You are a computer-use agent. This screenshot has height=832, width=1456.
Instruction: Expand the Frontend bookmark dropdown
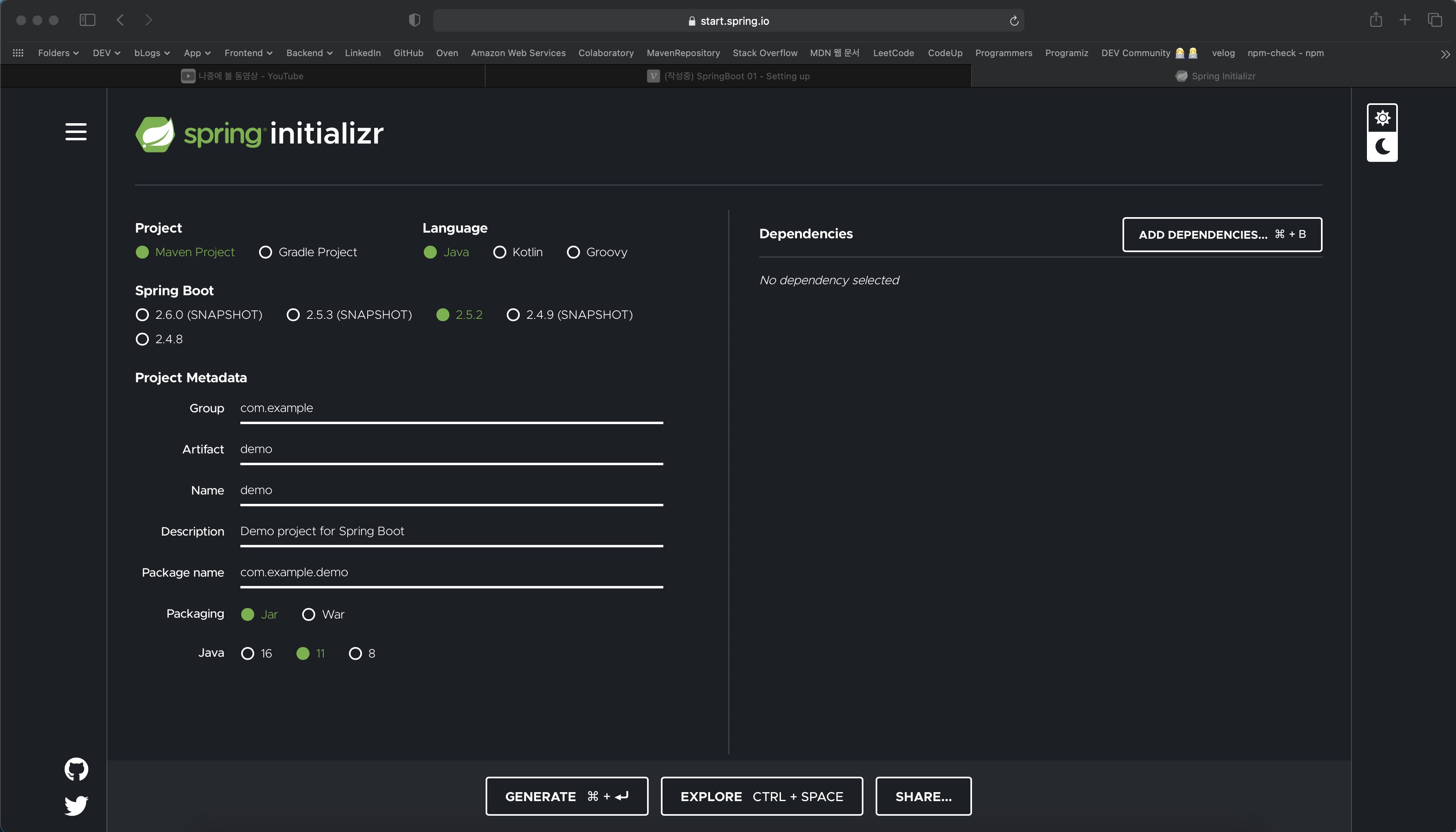click(248, 52)
